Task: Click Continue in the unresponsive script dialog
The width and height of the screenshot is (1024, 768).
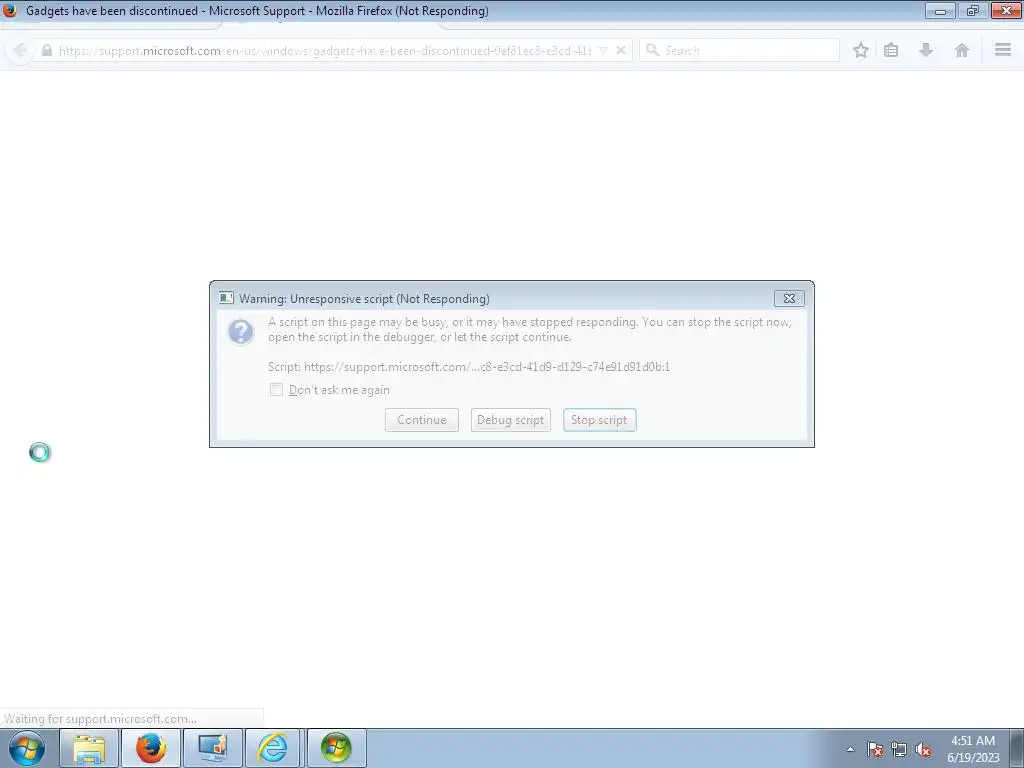Action: (x=422, y=420)
